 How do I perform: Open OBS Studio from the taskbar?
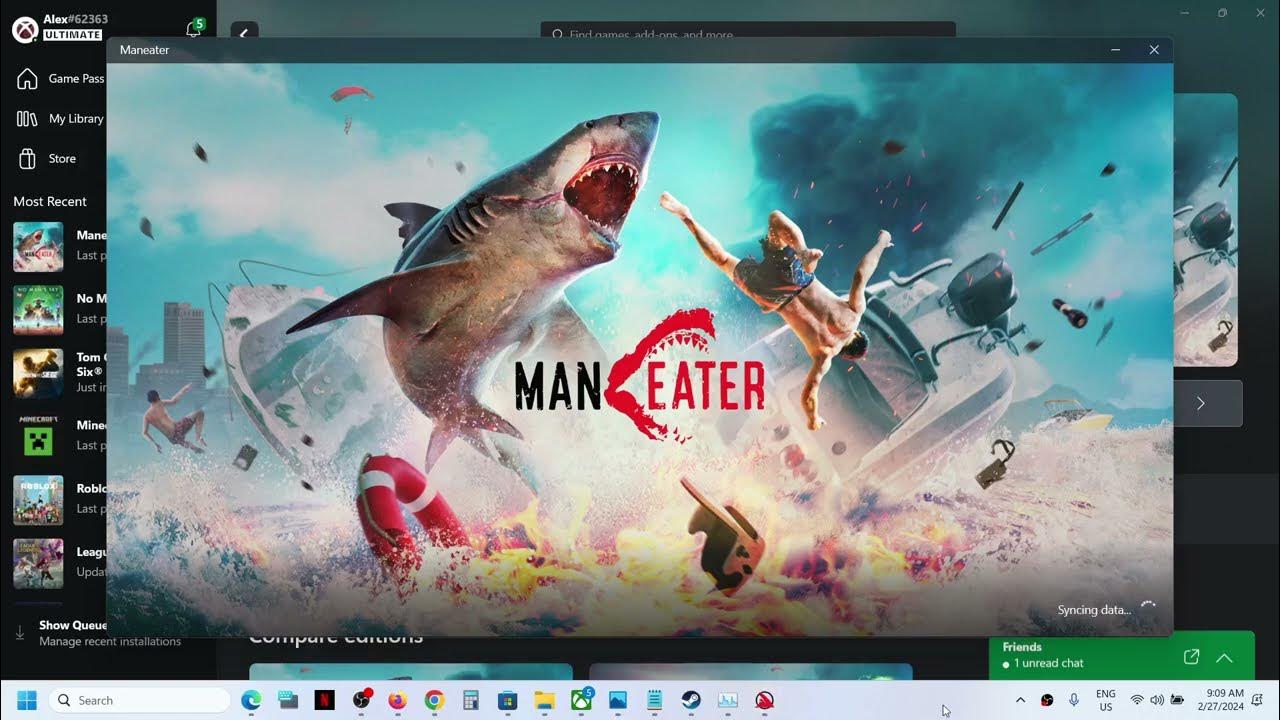(361, 700)
